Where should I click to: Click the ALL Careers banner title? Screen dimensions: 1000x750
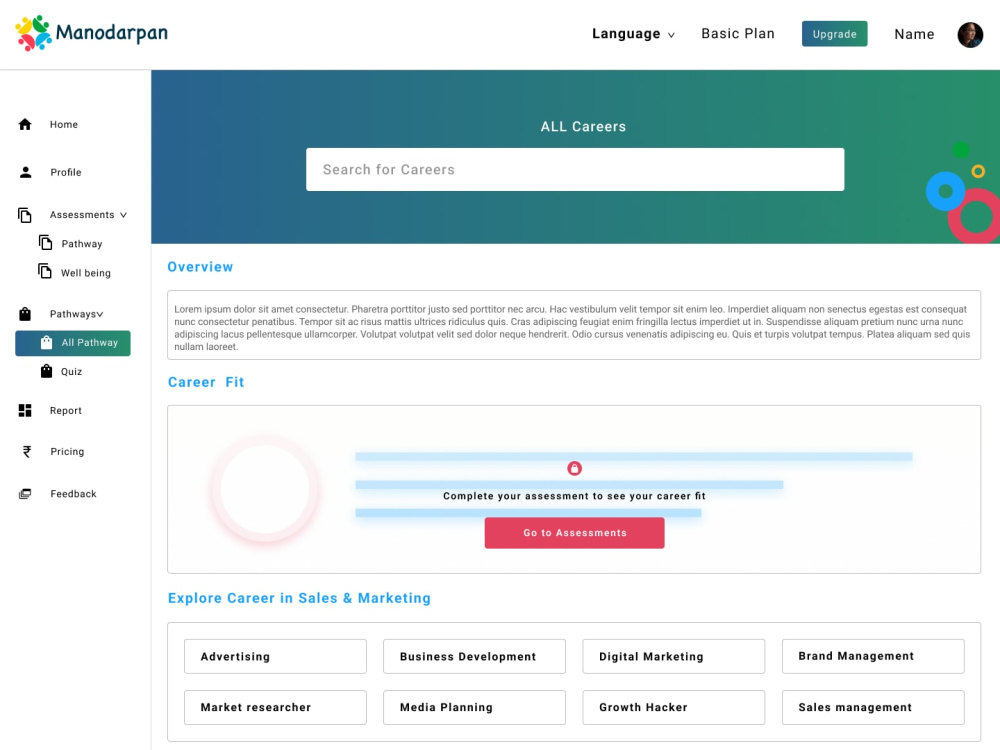[584, 126]
